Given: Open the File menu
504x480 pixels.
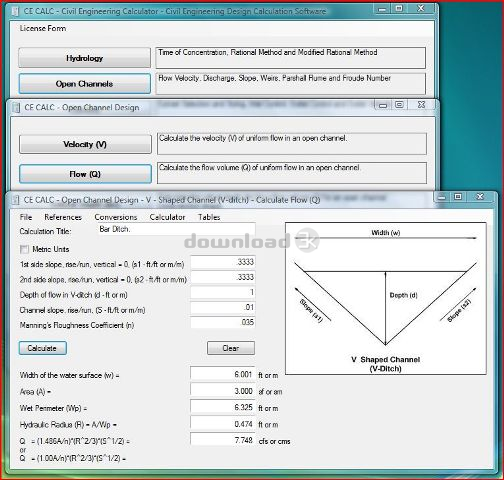Looking at the screenshot, I should point(26,217).
